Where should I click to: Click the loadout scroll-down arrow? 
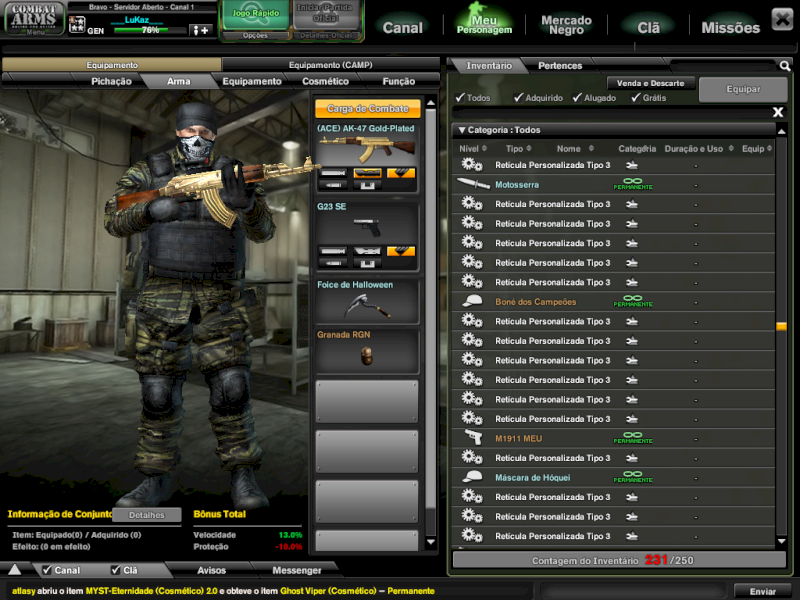431,542
